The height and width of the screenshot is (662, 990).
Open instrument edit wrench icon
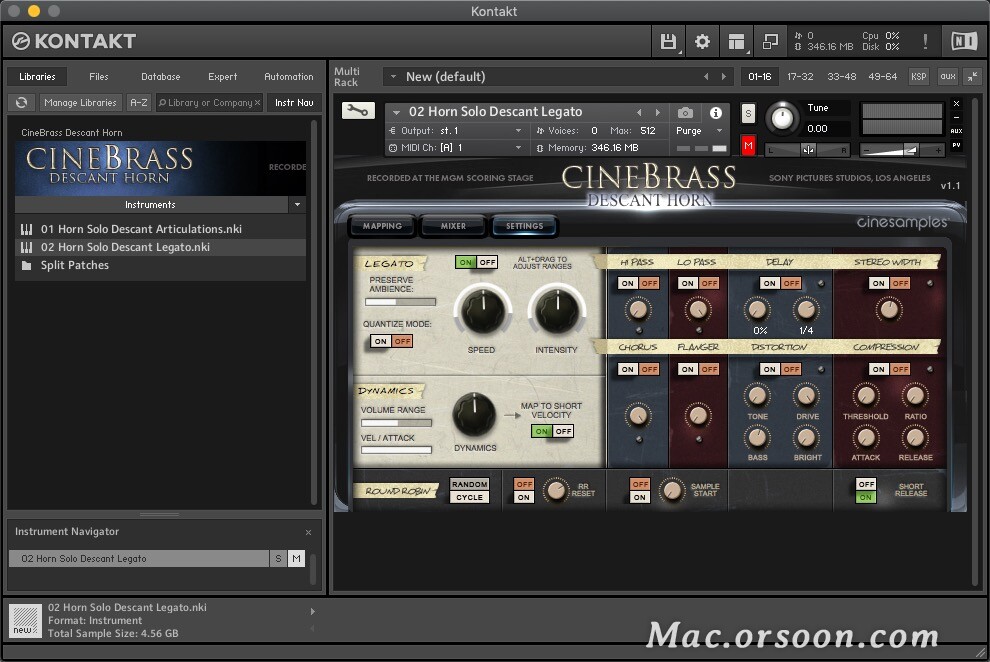coord(358,111)
